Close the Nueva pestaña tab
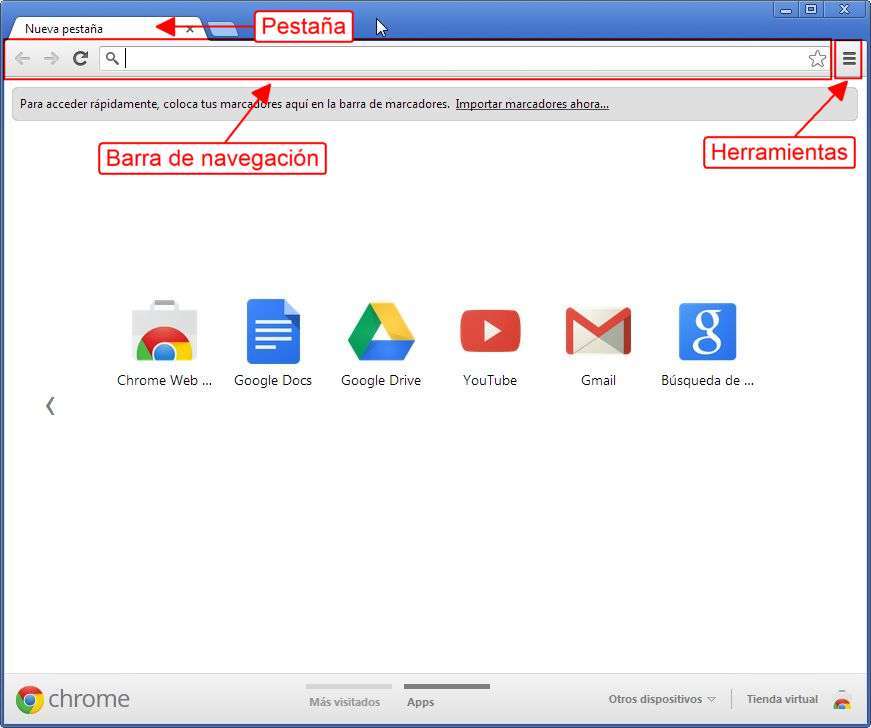This screenshot has width=871, height=728. pos(190,29)
